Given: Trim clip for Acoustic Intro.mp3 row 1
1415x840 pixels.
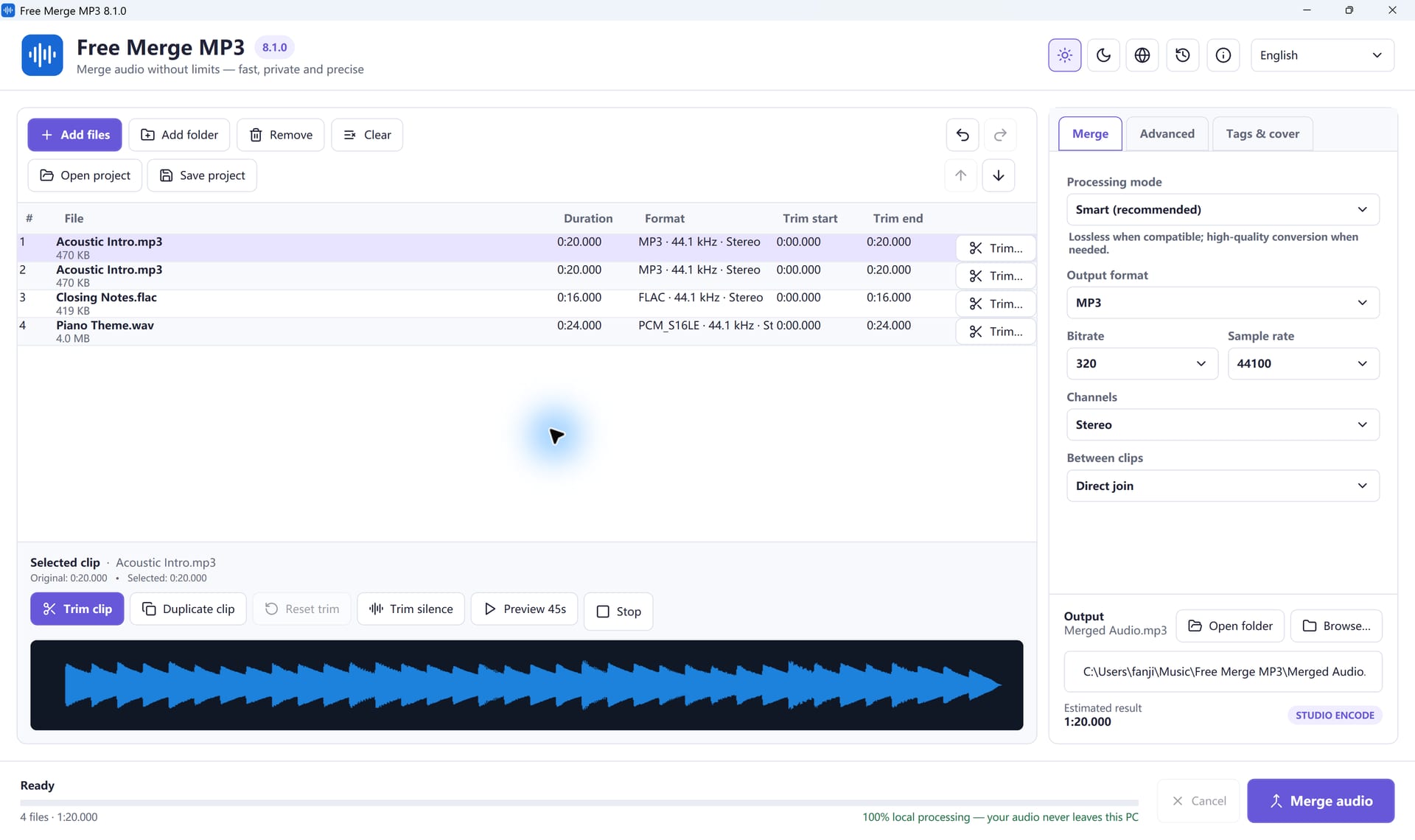Looking at the screenshot, I should [x=996, y=248].
